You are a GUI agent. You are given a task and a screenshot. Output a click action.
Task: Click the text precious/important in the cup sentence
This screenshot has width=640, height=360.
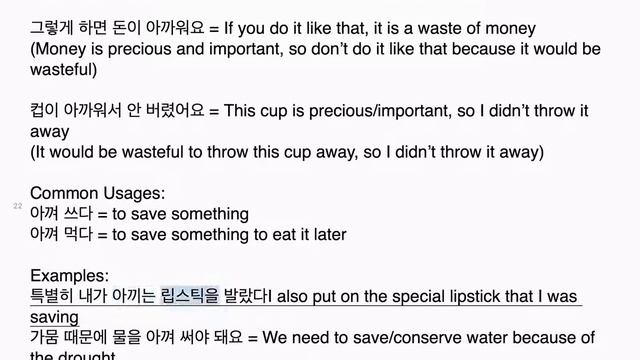[x=380, y=111]
